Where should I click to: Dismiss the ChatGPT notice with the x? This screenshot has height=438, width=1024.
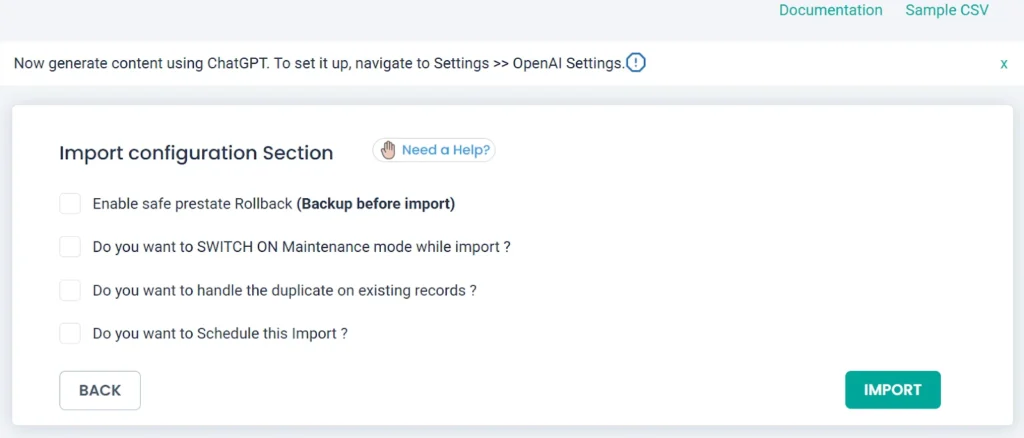(x=1004, y=63)
